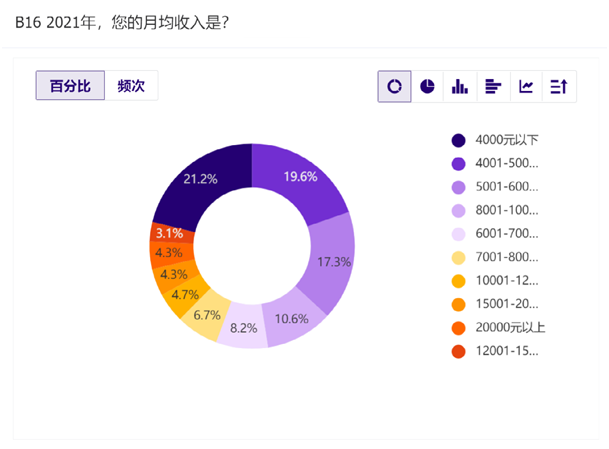Click the 17.3% donut segment
609x449 pixels.
(x=333, y=260)
